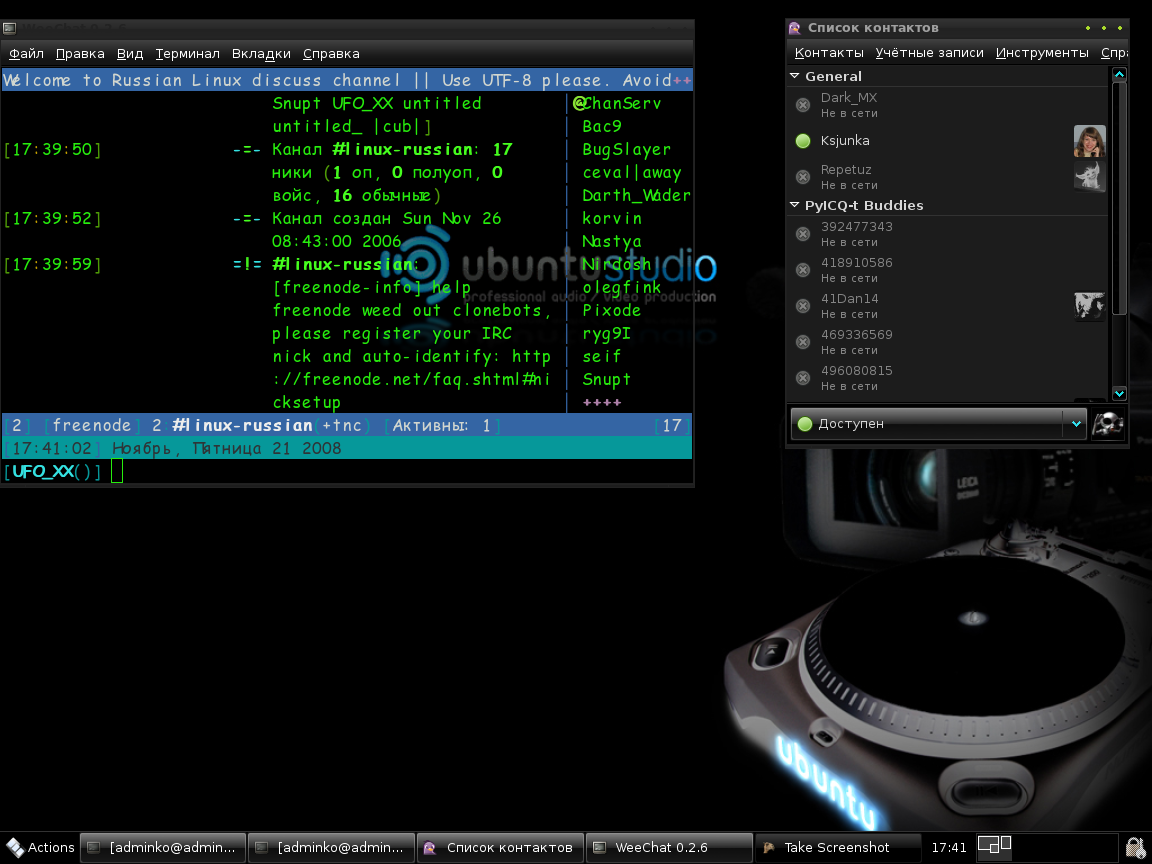The width and height of the screenshot is (1152, 864).
Task: Click offline icon beside 496080815
Action: (803, 378)
